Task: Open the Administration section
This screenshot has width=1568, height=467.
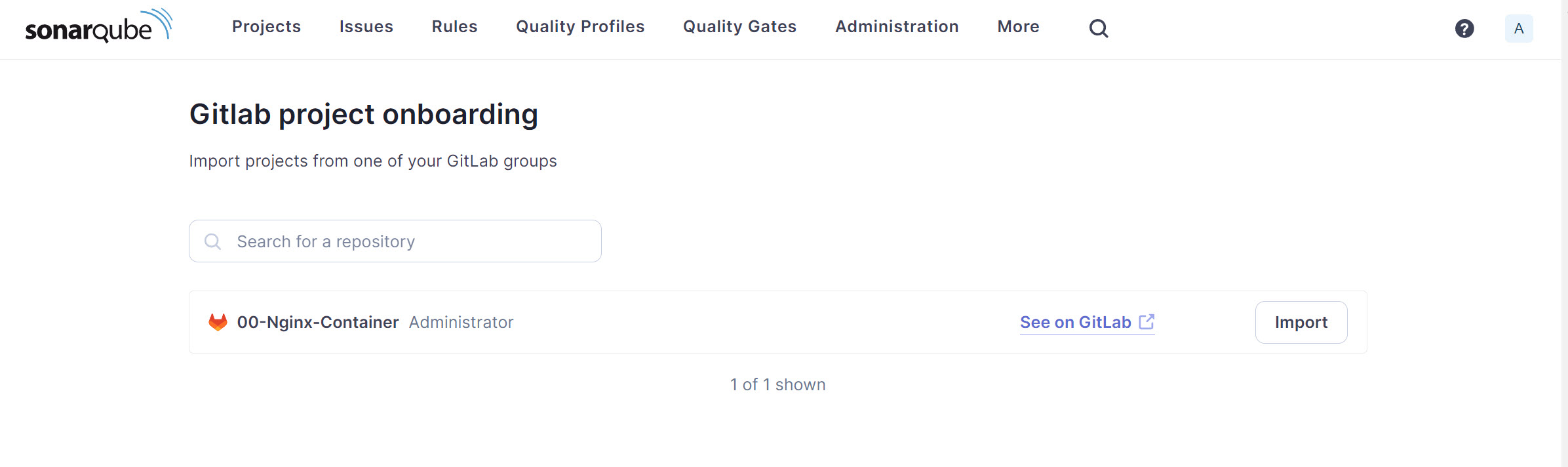Action: pos(897,27)
